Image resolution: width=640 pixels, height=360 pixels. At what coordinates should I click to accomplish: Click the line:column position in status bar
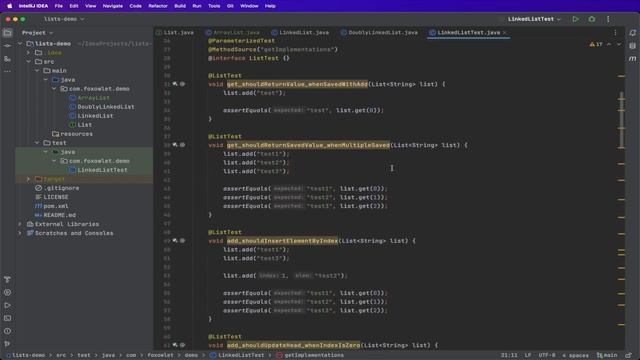509,356
